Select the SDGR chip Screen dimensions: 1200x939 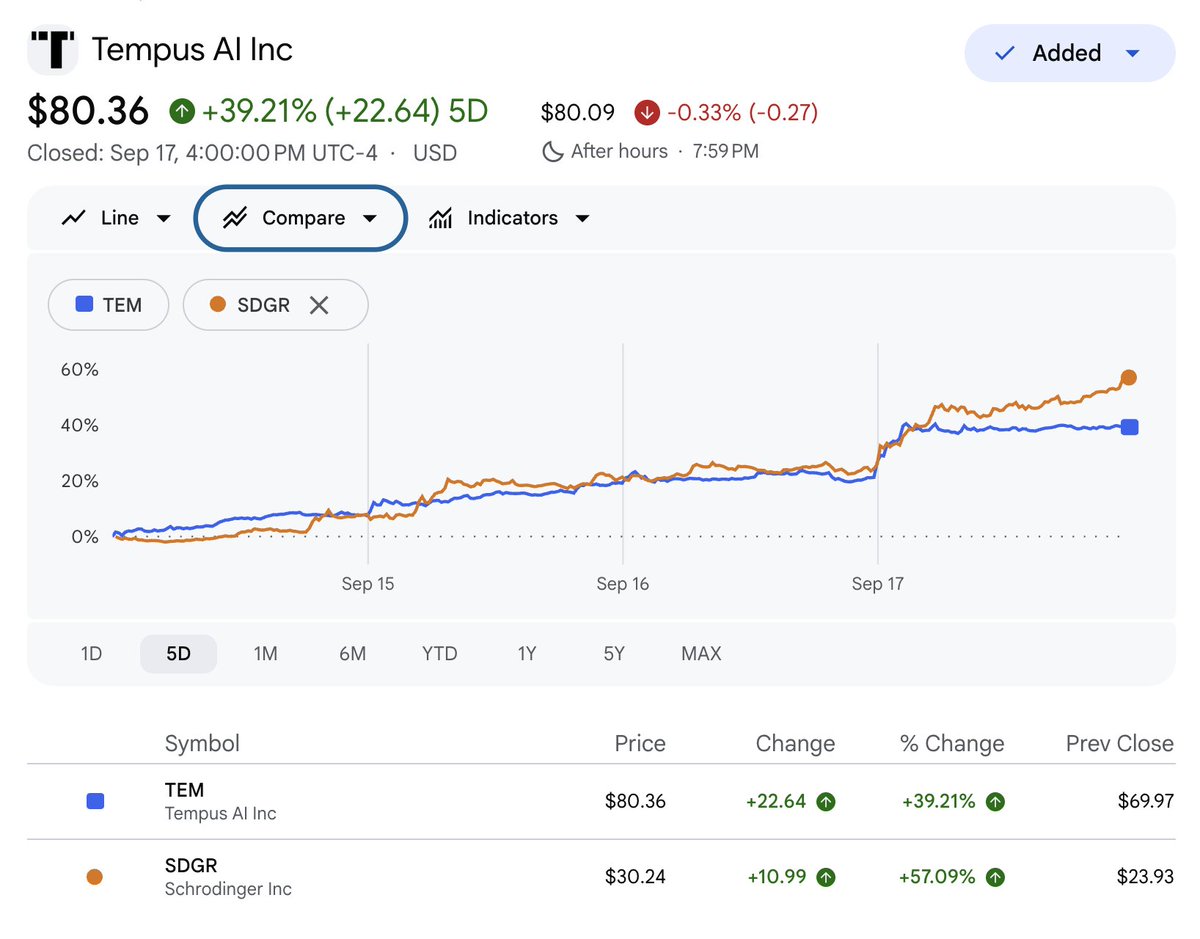[276, 305]
